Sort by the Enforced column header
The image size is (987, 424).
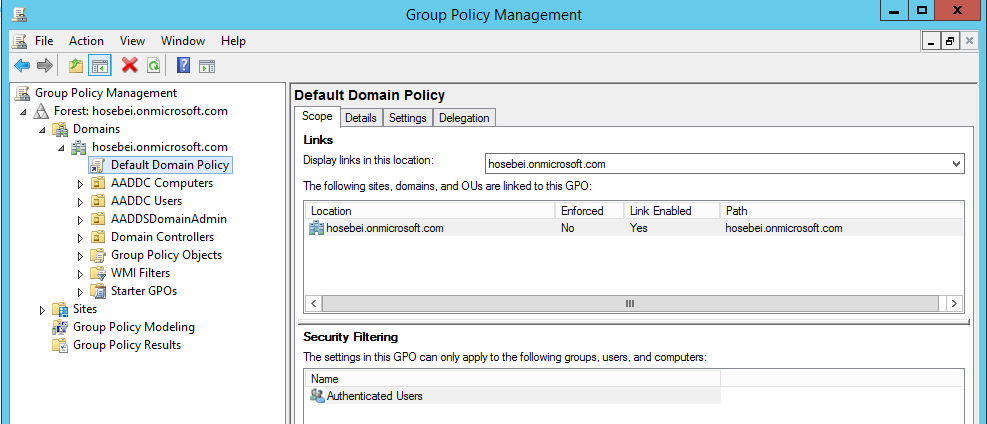click(x=589, y=211)
